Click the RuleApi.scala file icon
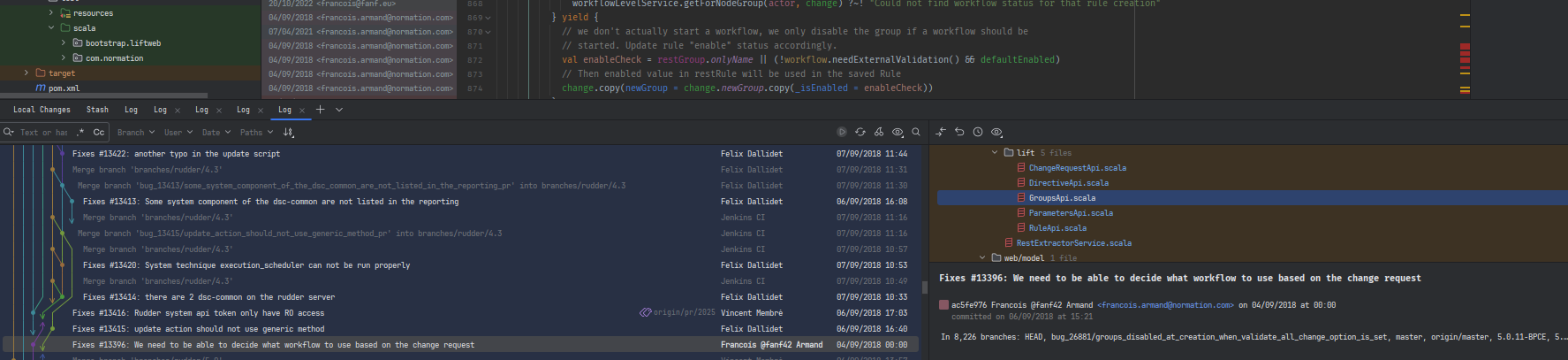This screenshot has height=360, width=1568. click(1021, 227)
